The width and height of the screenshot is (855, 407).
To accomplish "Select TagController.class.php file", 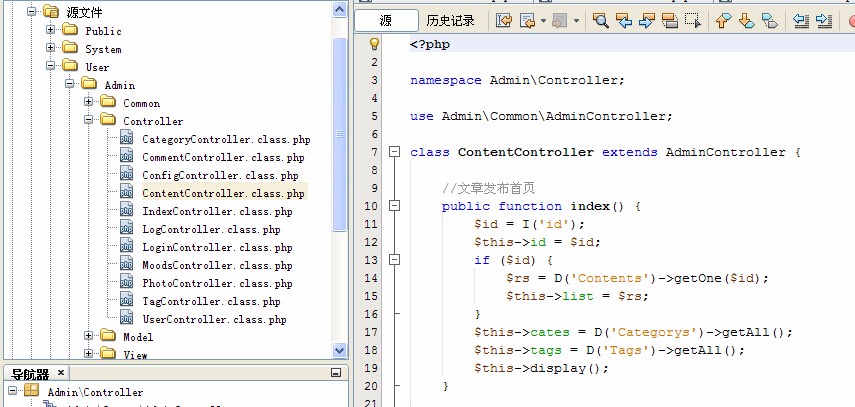I will pyautogui.click(x=211, y=301).
